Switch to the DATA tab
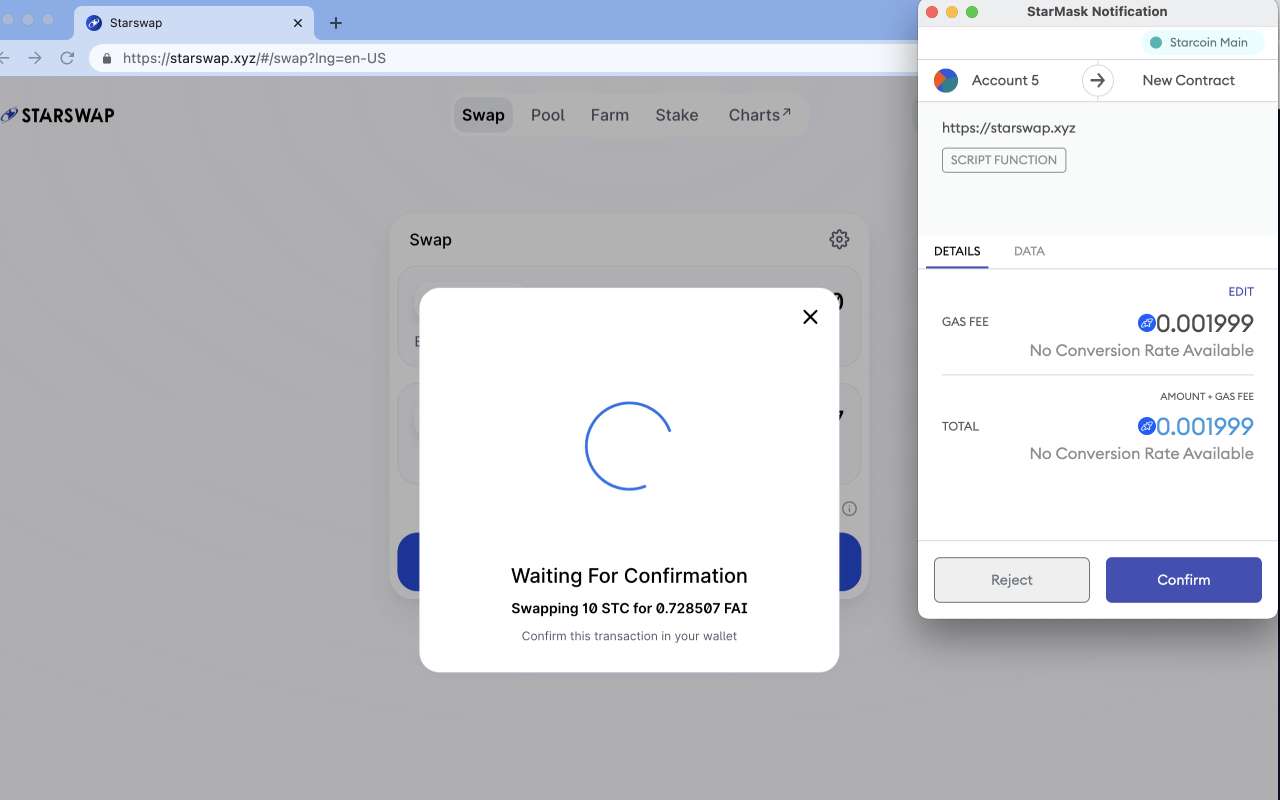Viewport: 1280px width, 800px height. (x=1029, y=251)
